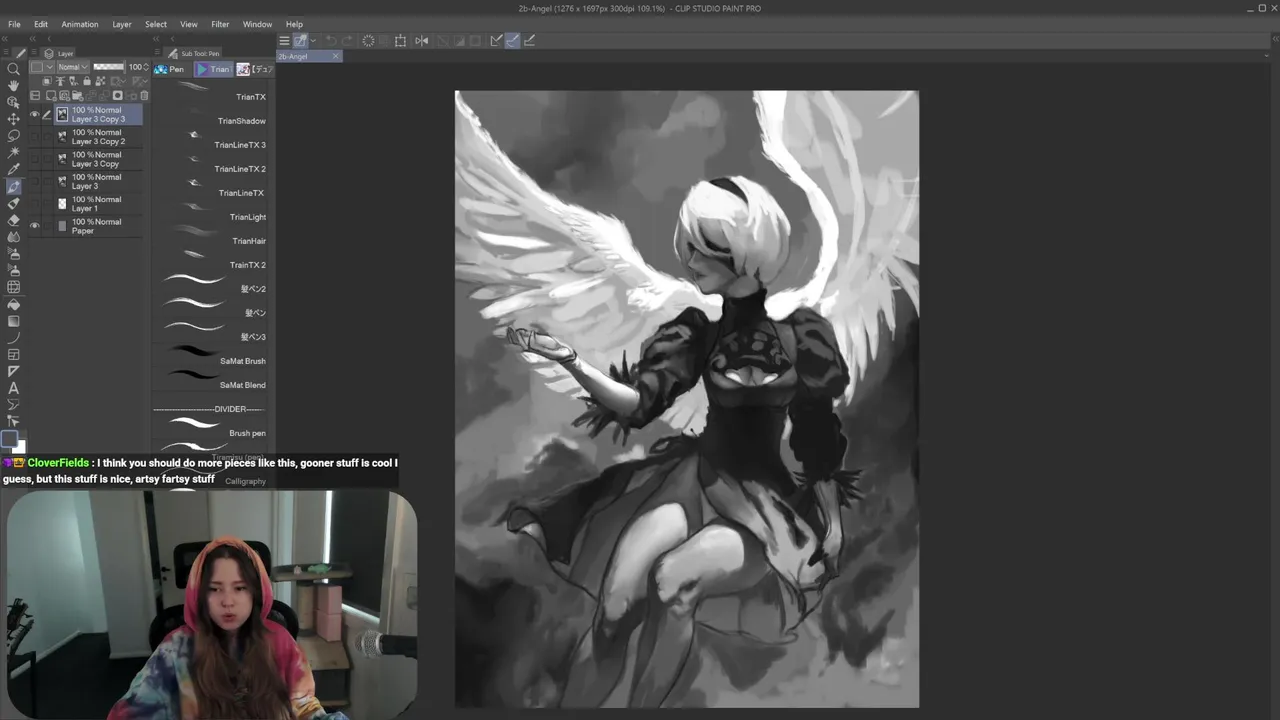Click the Clear (spinner) icon in command bar

tap(368, 41)
